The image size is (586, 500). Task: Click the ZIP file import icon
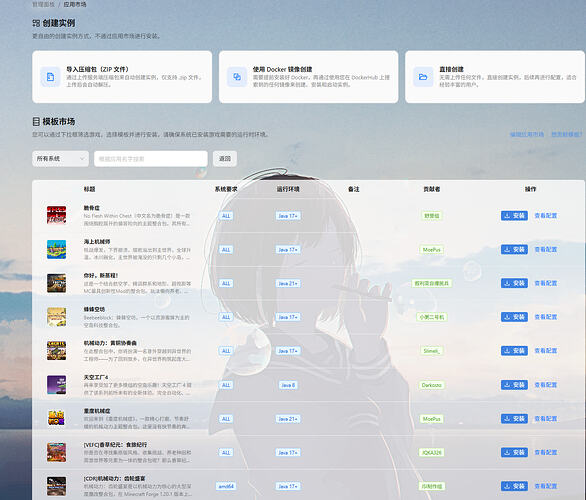50,77
